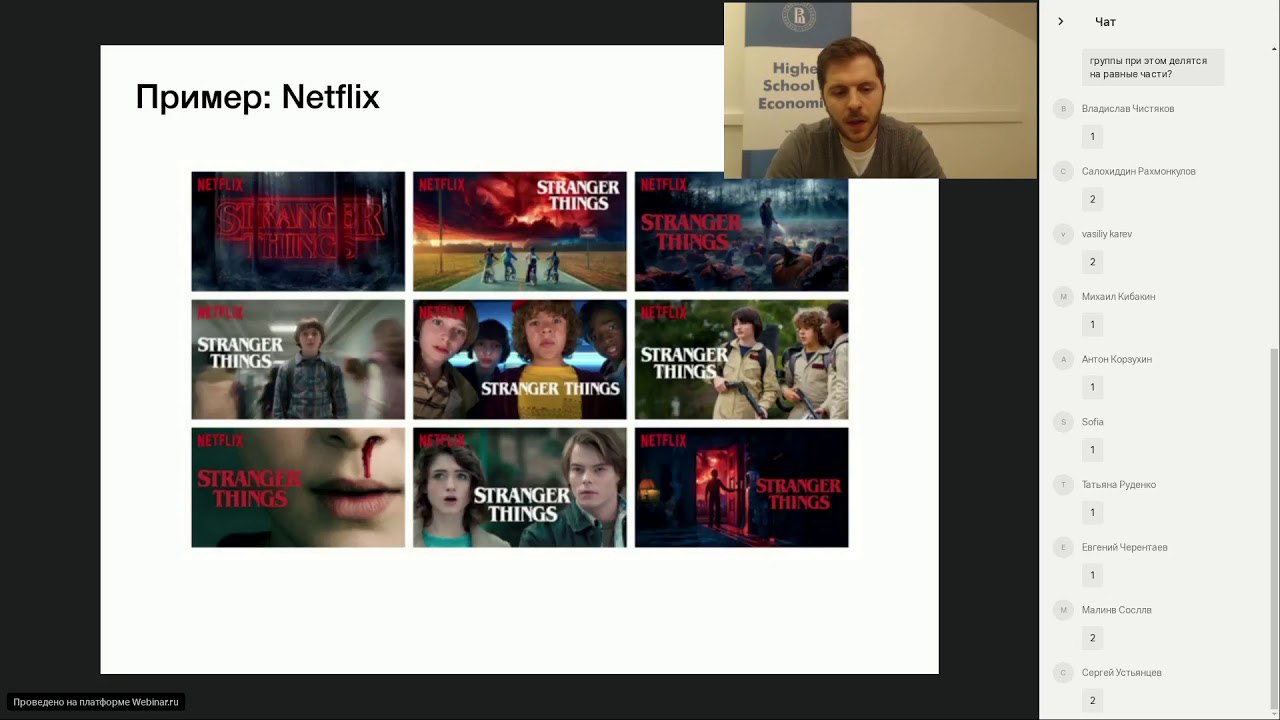Click the boy in hallway Stranger Things thumbnail
Image resolution: width=1280 pixels, height=720 pixels.
click(x=298, y=359)
